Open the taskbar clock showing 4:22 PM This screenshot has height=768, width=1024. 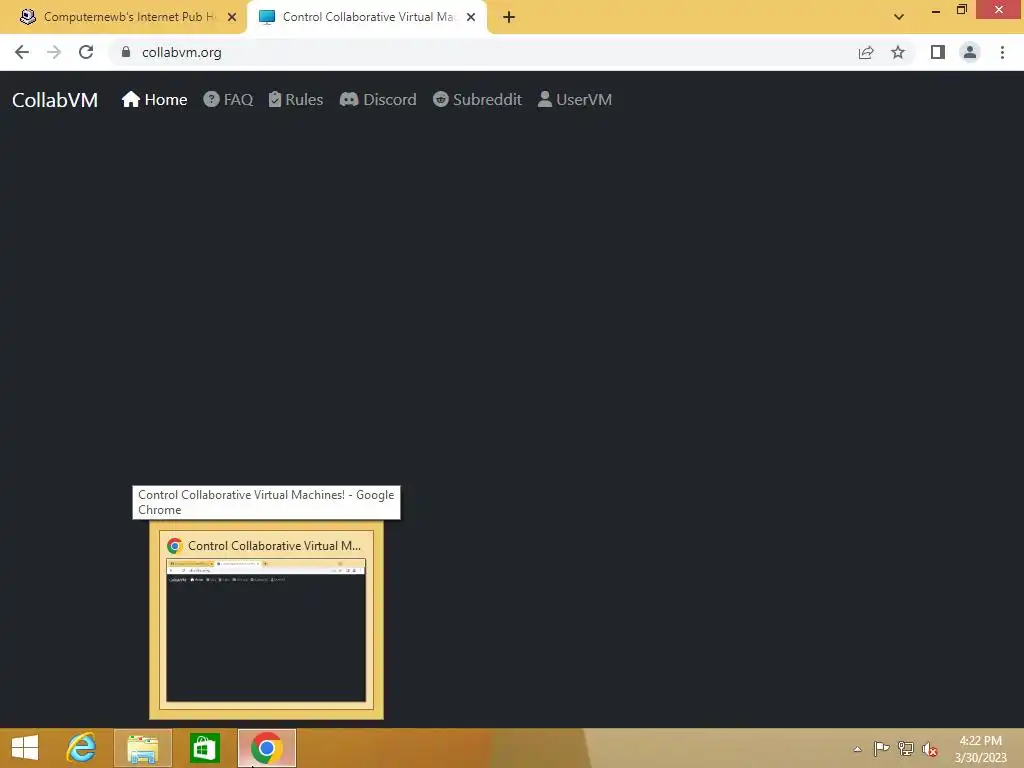[x=980, y=749]
